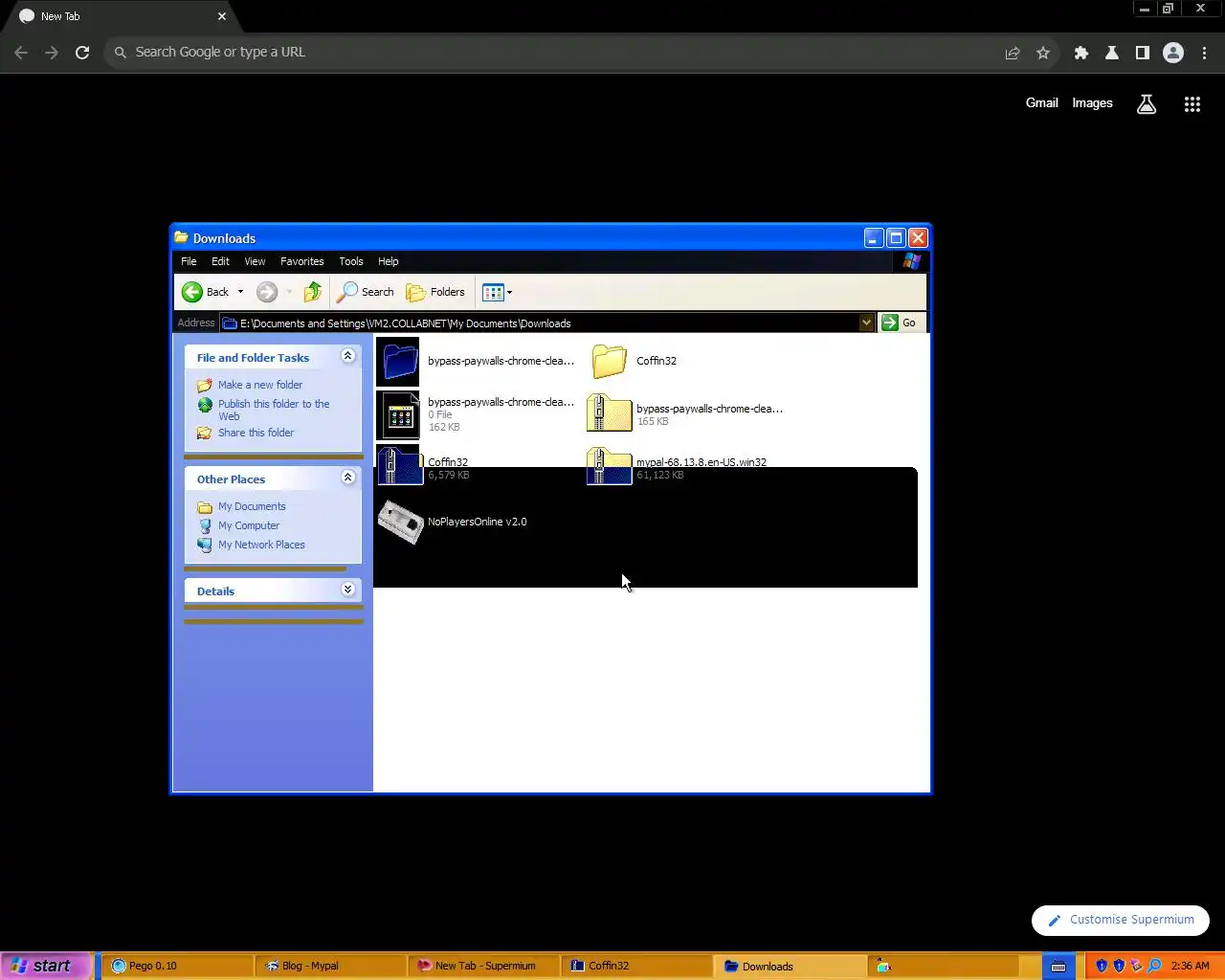Screen dimensions: 1225x980
Task: Open the File menu in Downloads window
Action: coord(189,261)
